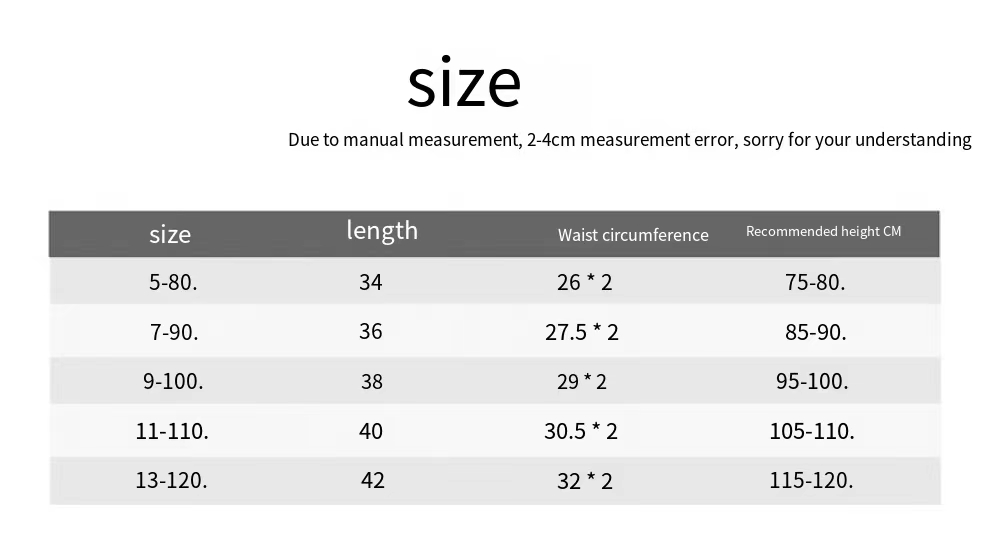Screen dimensions: 1000x548
Task: Click recommended height '95-100.'
Action: tap(812, 381)
